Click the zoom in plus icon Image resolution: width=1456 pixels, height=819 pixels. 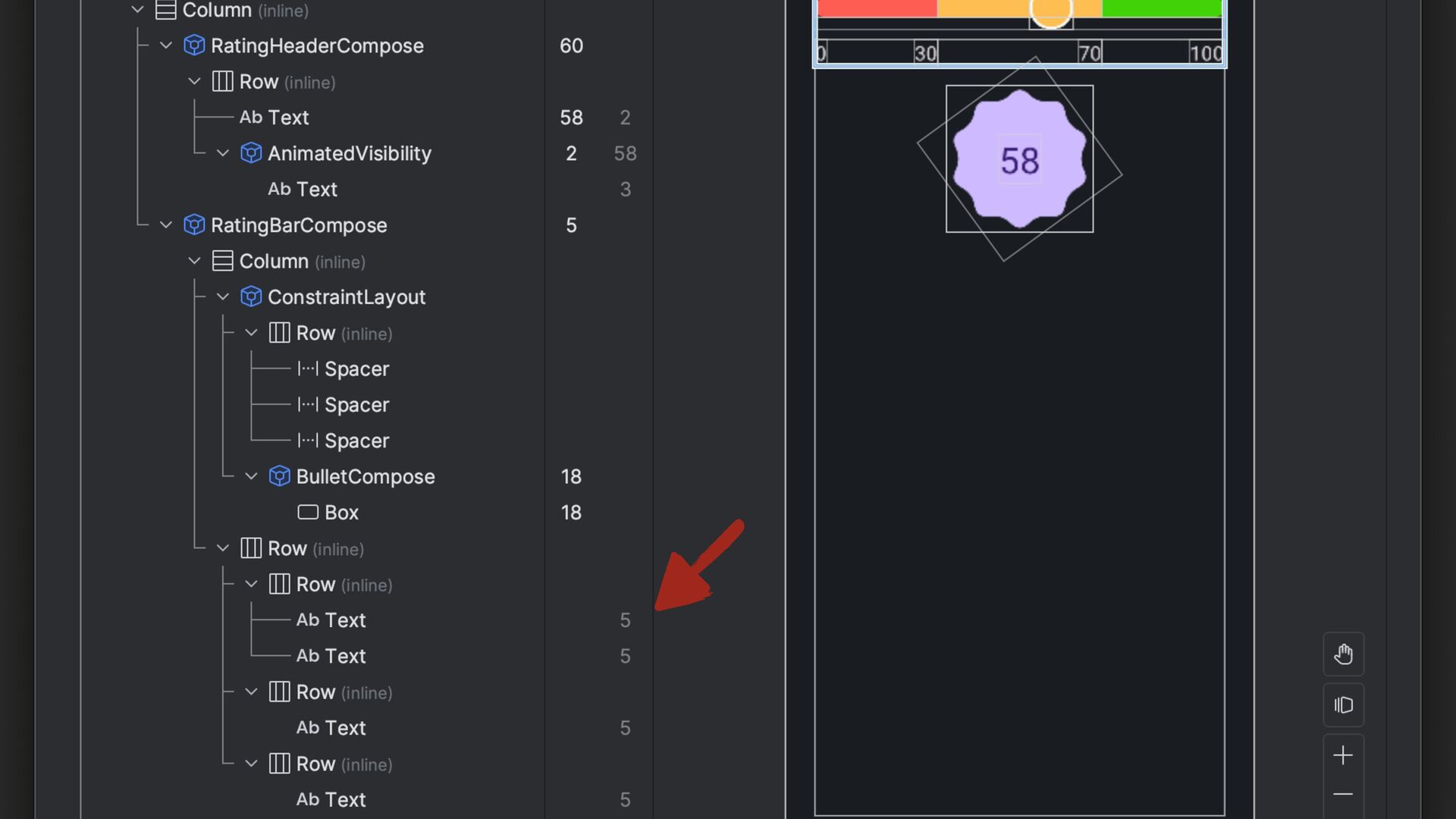[1343, 755]
